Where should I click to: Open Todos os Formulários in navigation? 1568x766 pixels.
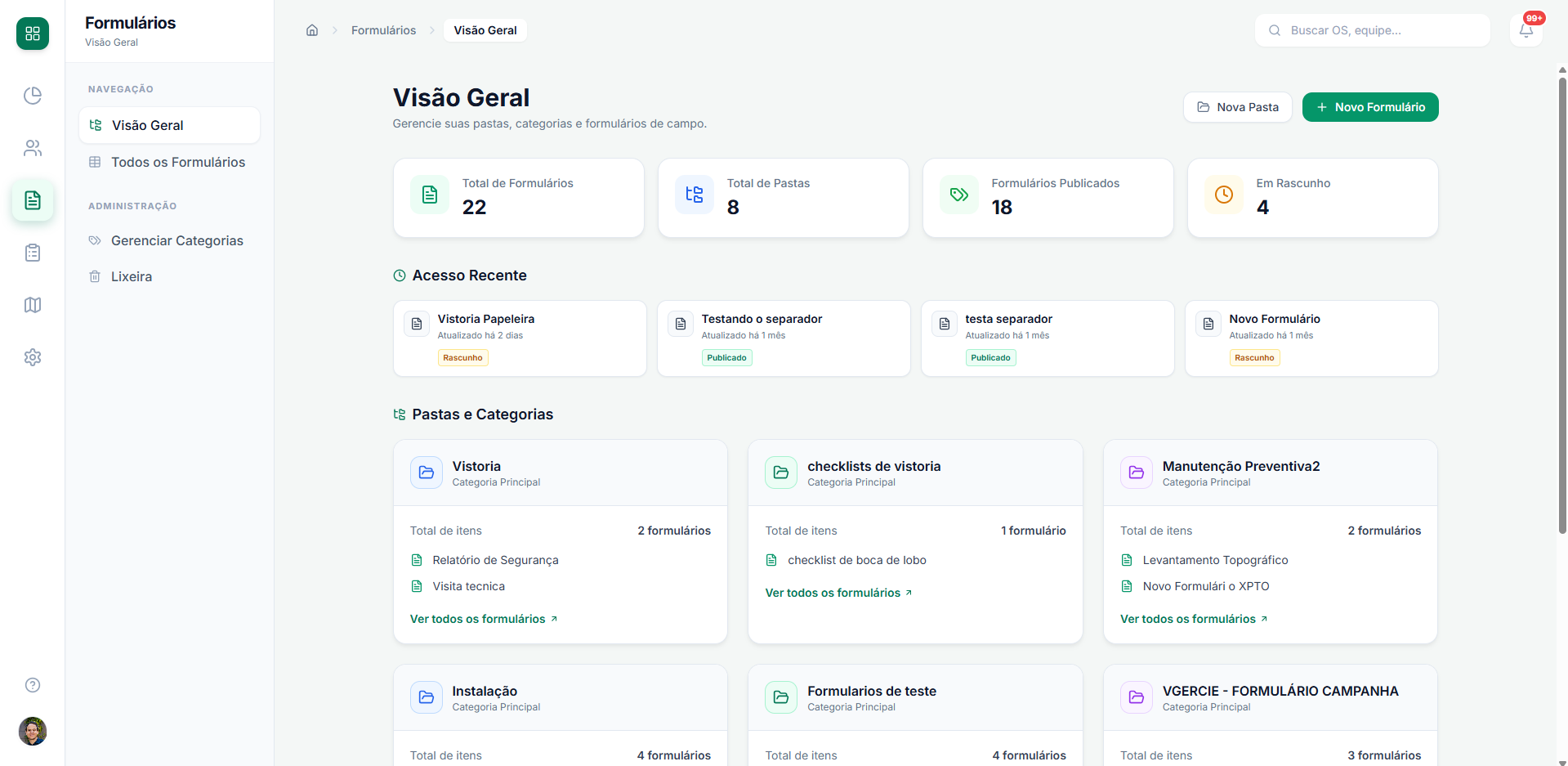[x=169, y=162]
